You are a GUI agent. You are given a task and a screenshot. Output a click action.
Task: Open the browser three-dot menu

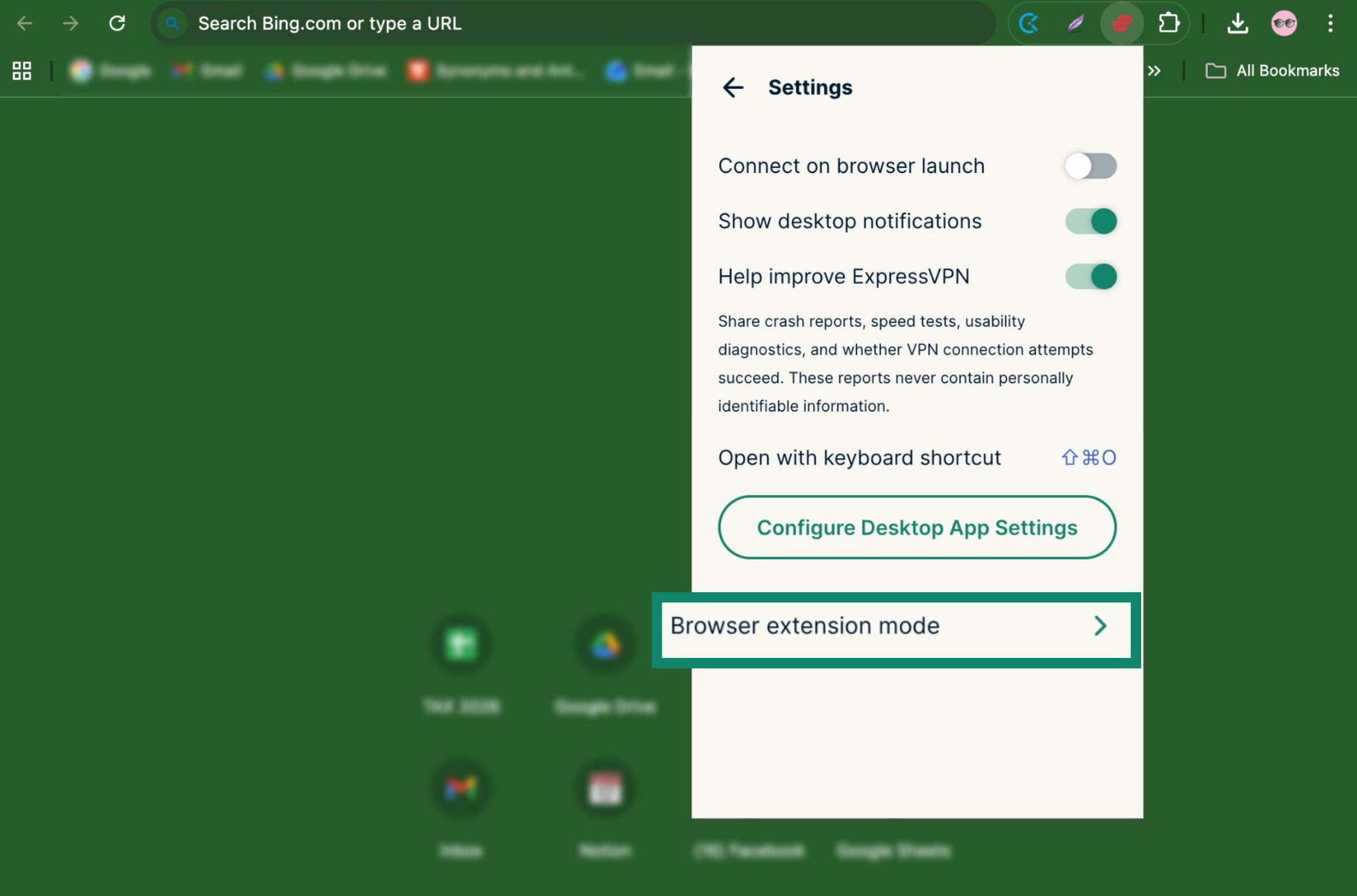[1330, 23]
